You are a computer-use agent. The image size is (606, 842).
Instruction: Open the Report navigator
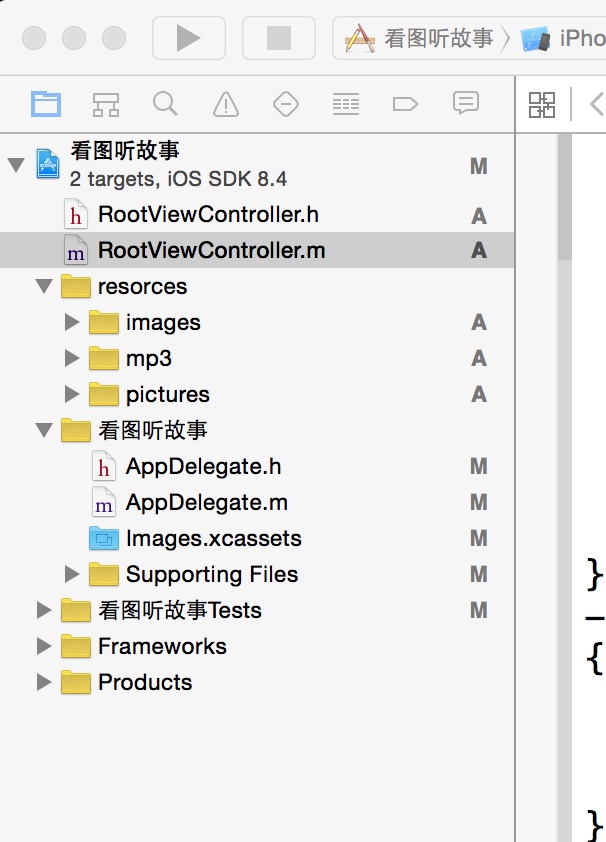click(465, 103)
